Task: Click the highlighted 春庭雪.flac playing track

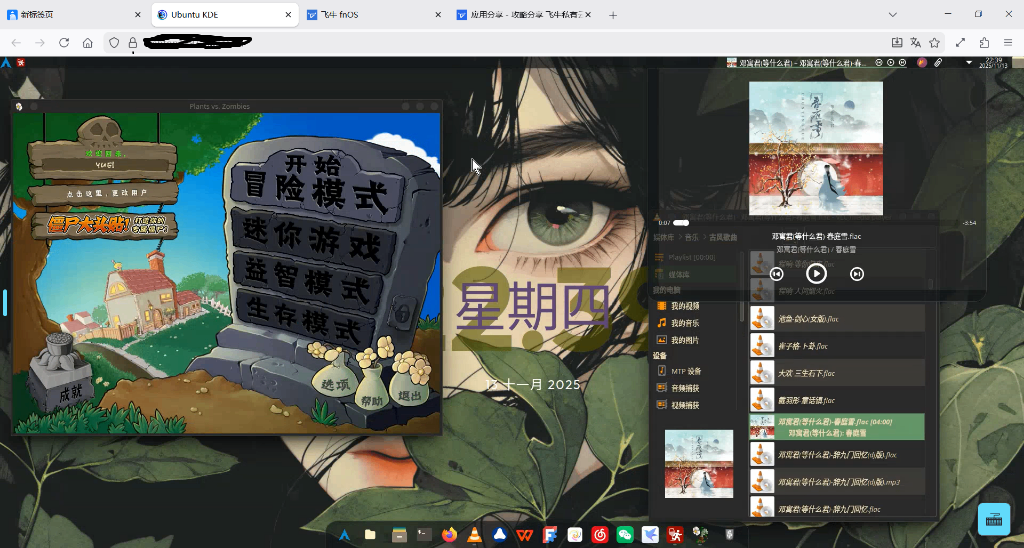Action: [x=837, y=427]
